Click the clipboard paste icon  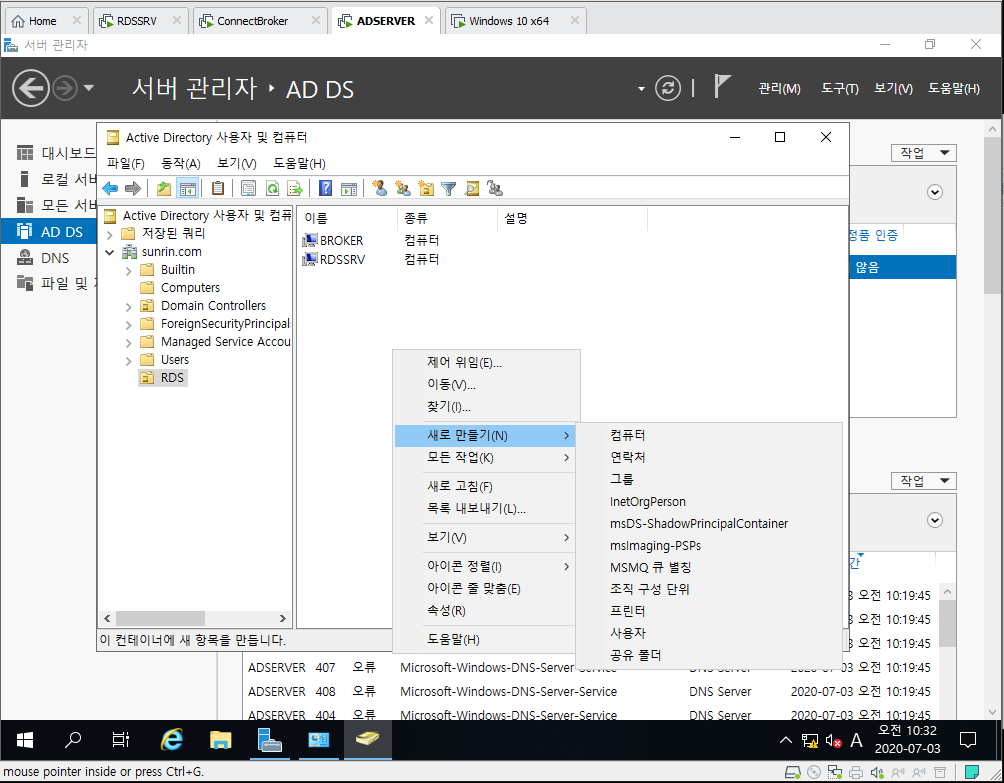pyautogui.click(x=218, y=188)
